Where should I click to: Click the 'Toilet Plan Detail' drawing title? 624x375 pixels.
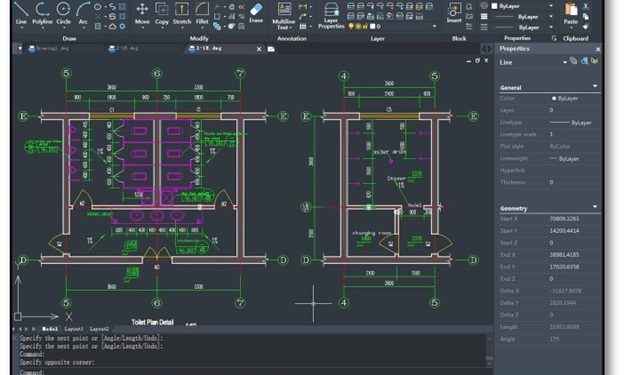152,322
